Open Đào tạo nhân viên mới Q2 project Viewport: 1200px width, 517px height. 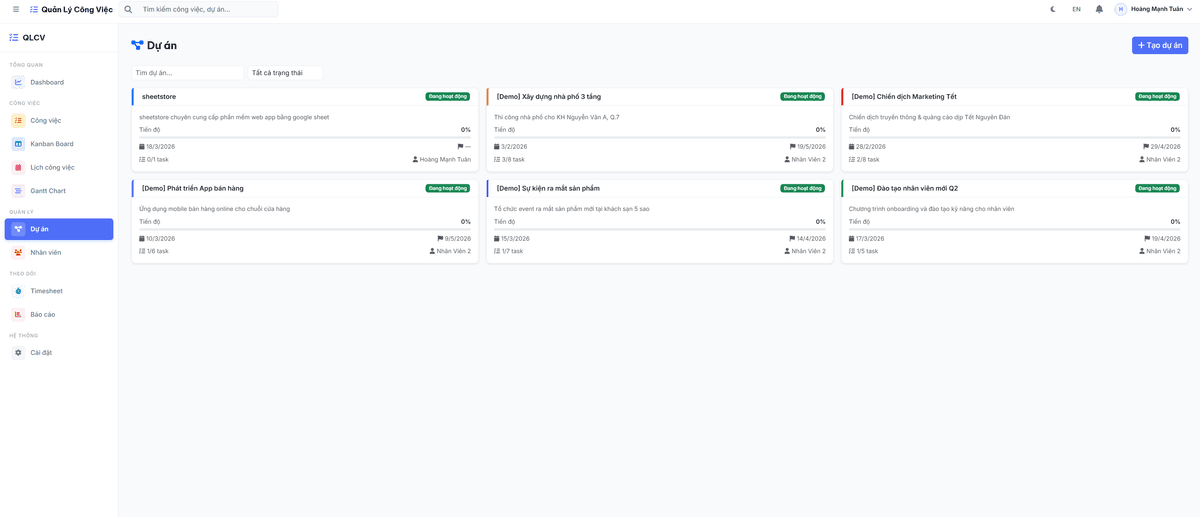click(x=904, y=188)
